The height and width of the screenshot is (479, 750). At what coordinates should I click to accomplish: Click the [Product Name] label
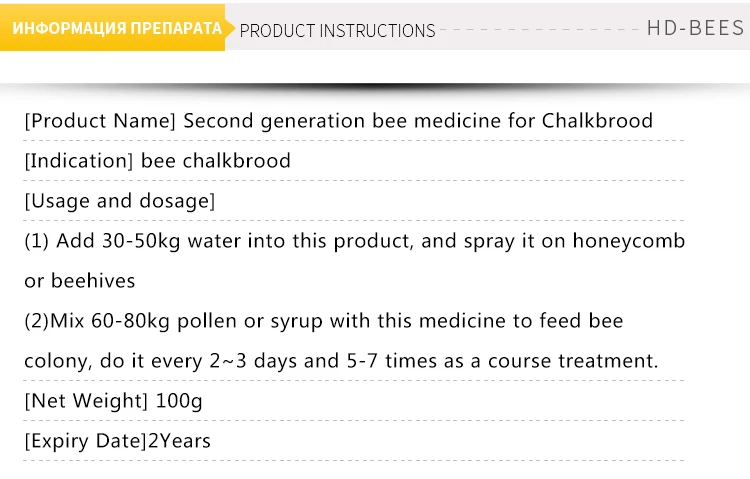tap(100, 121)
